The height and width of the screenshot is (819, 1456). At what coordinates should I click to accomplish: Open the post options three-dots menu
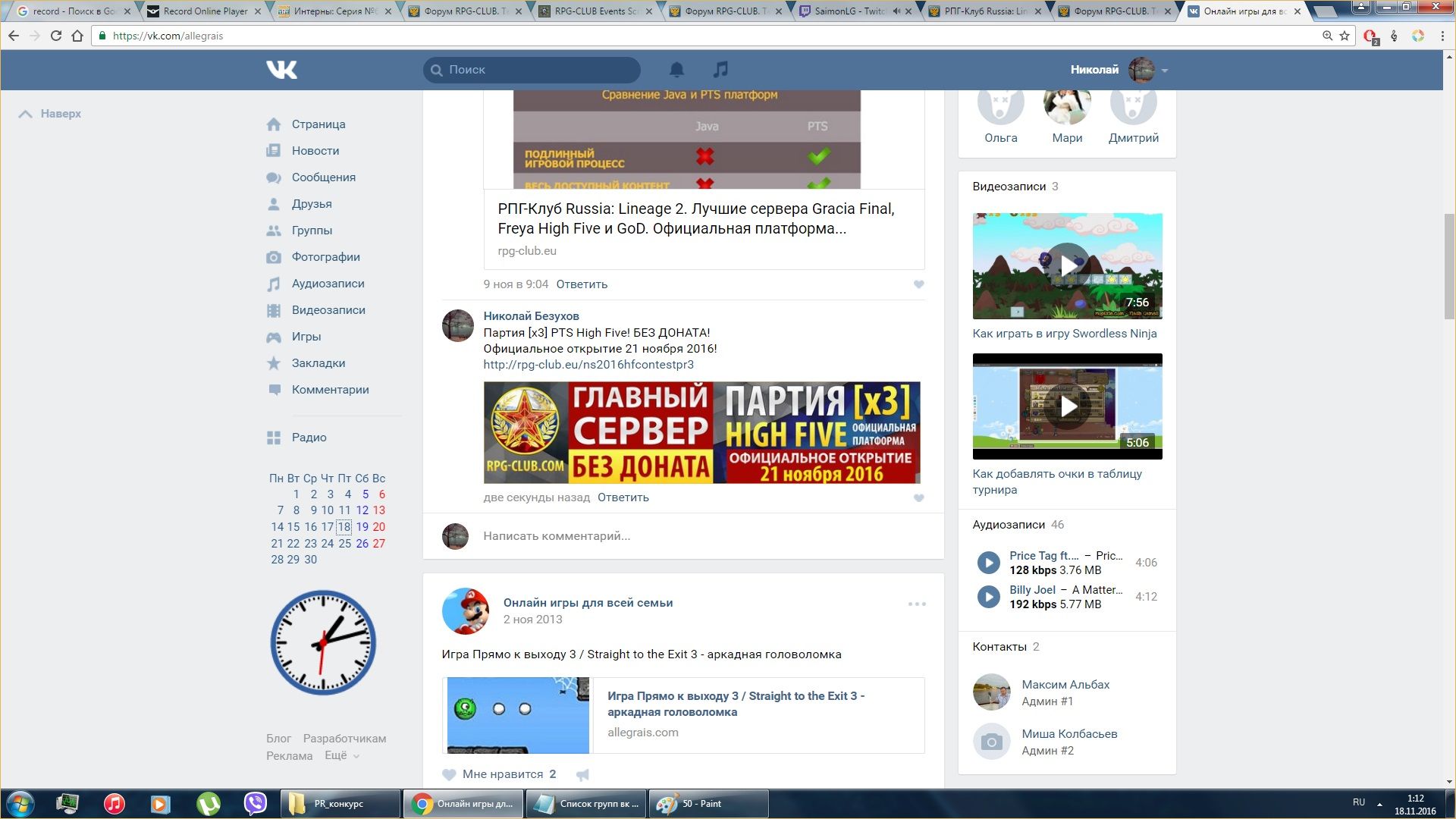[x=917, y=604]
